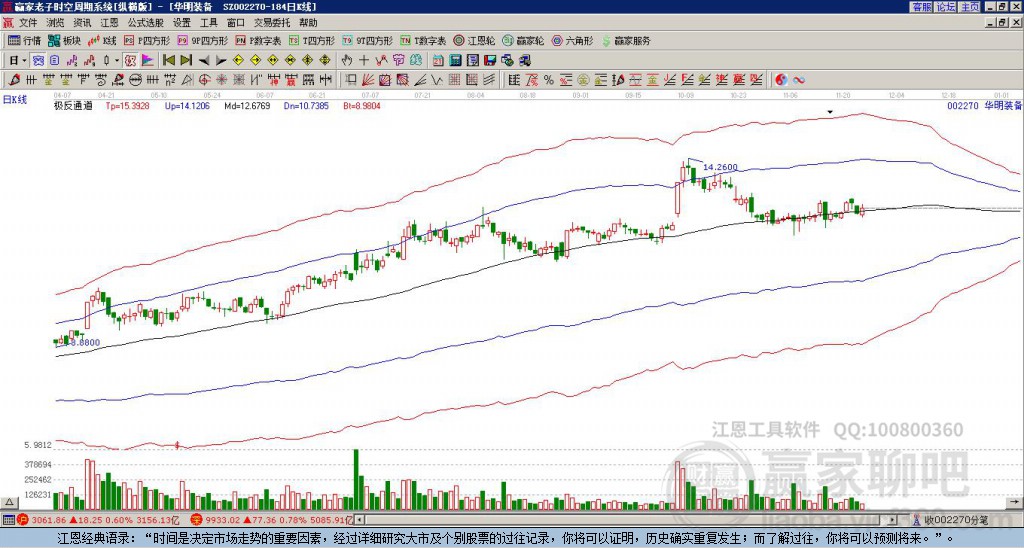Open 赢家服务 service
The height and width of the screenshot is (548, 1024).
coord(626,40)
